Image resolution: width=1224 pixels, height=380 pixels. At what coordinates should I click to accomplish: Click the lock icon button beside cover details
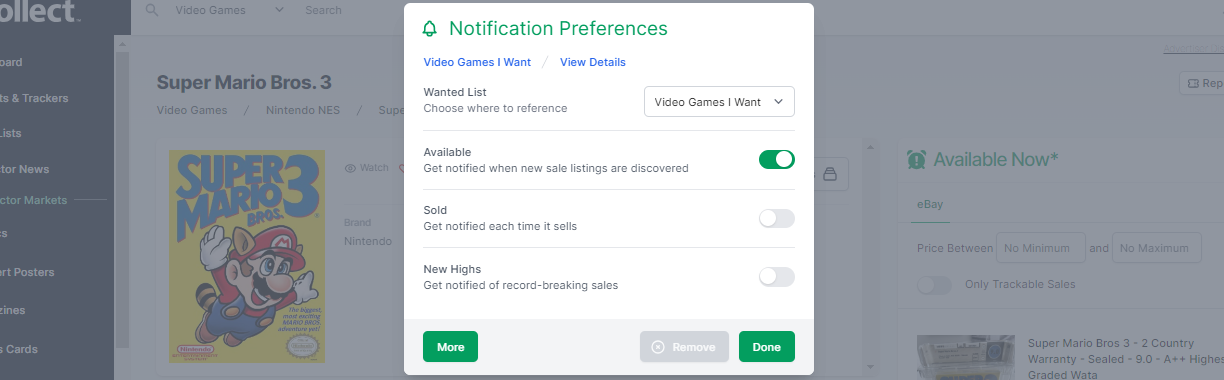[830, 174]
